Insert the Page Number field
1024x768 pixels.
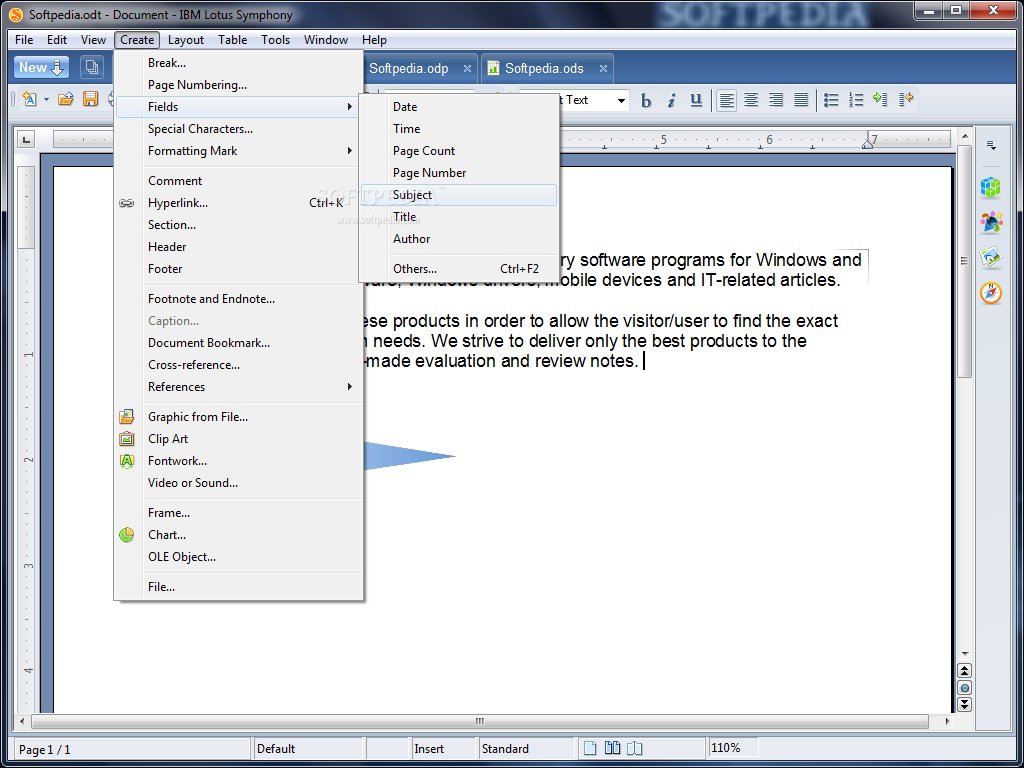(x=459, y=173)
